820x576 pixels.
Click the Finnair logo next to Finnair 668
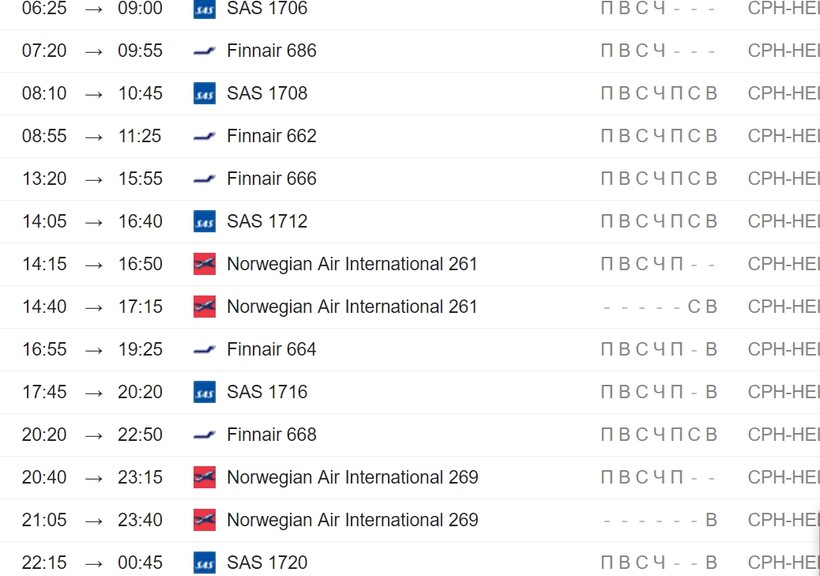pos(204,435)
